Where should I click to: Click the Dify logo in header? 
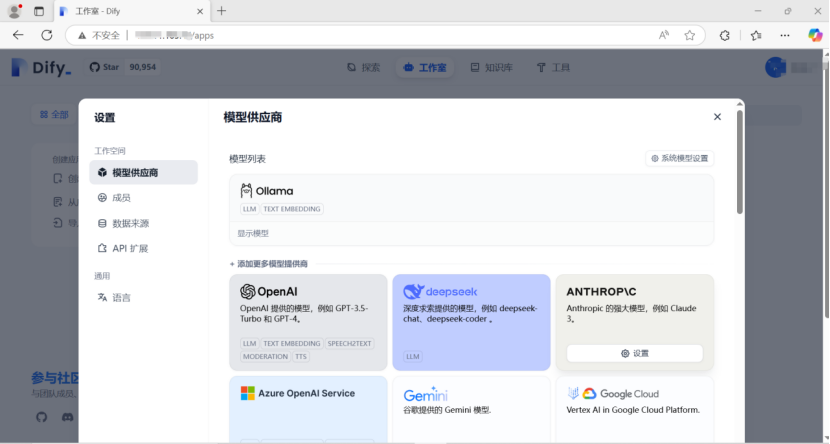pos(41,68)
